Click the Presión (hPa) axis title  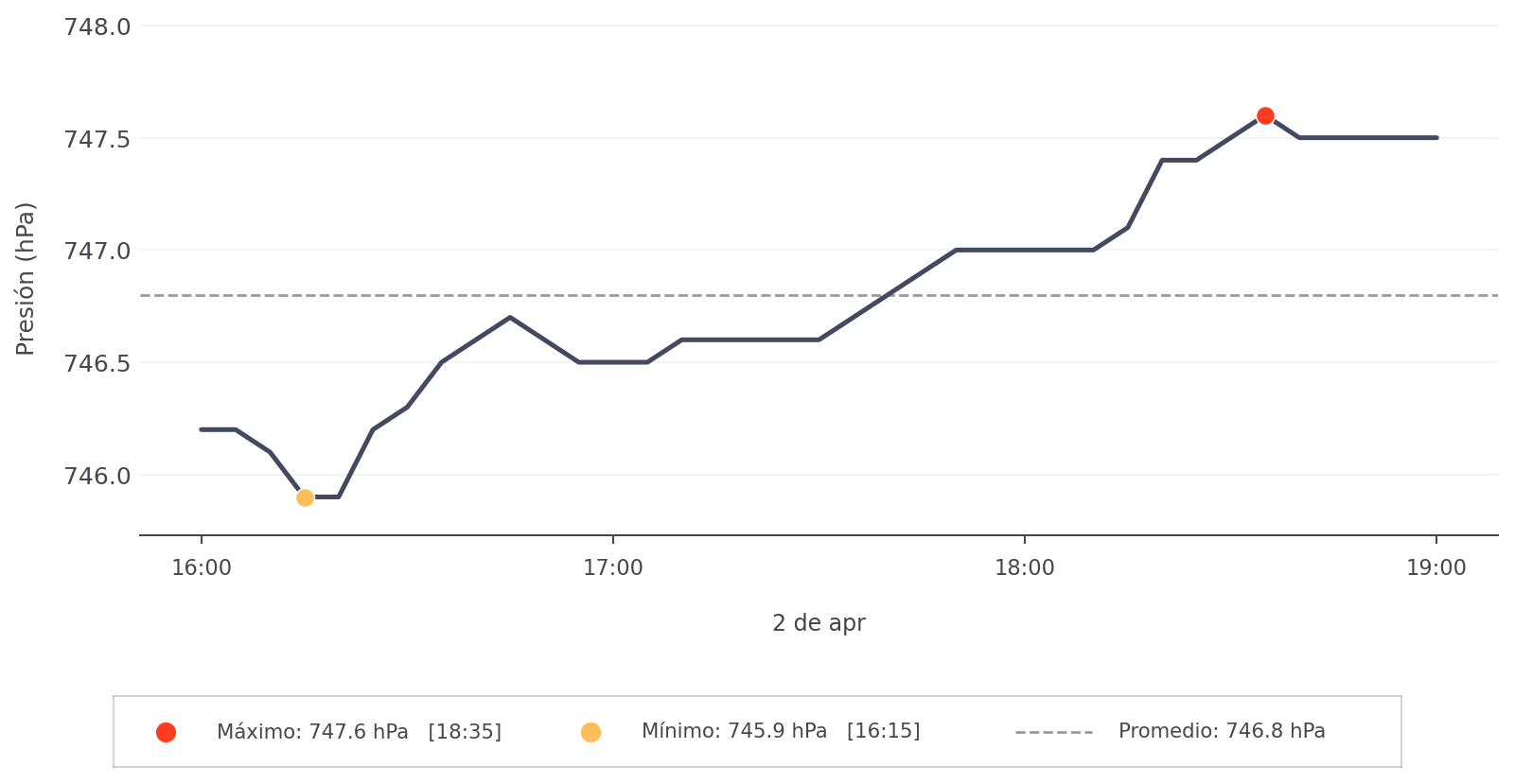pos(26,278)
